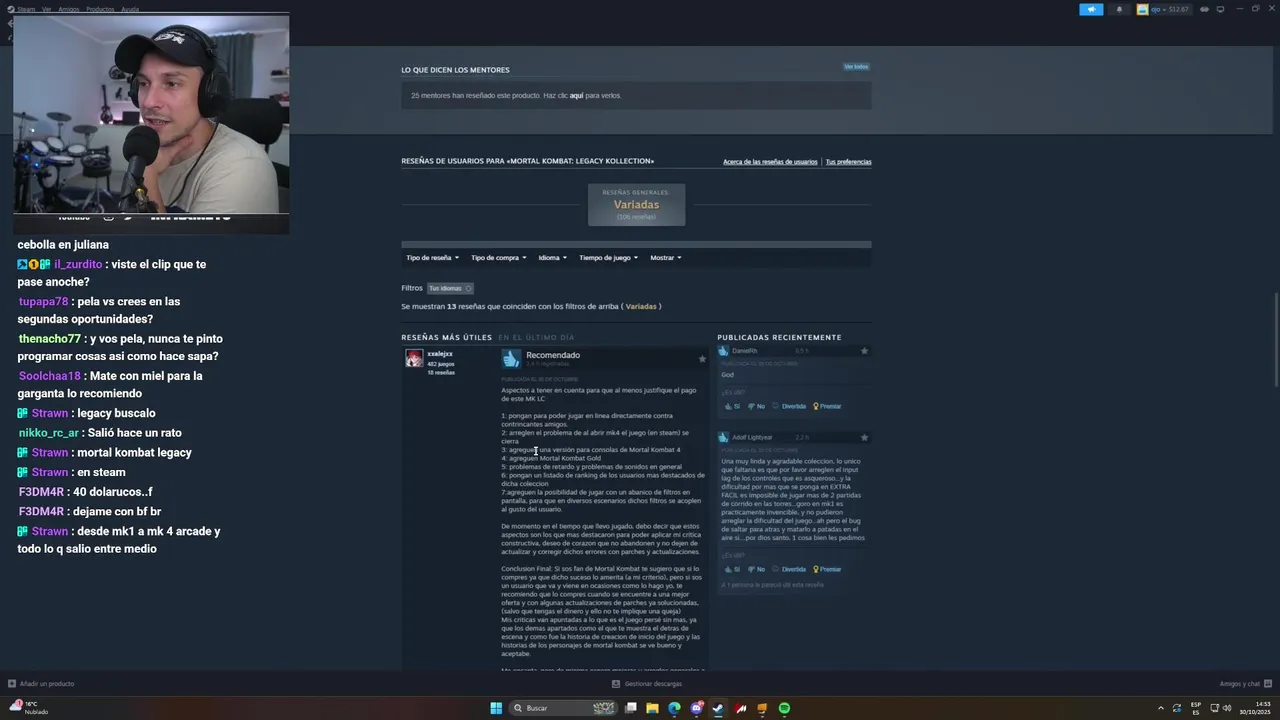This screenshot has height=720, width=1280.
Task: Click the 'aquí' link to view mentors
Action: (576, 96)
